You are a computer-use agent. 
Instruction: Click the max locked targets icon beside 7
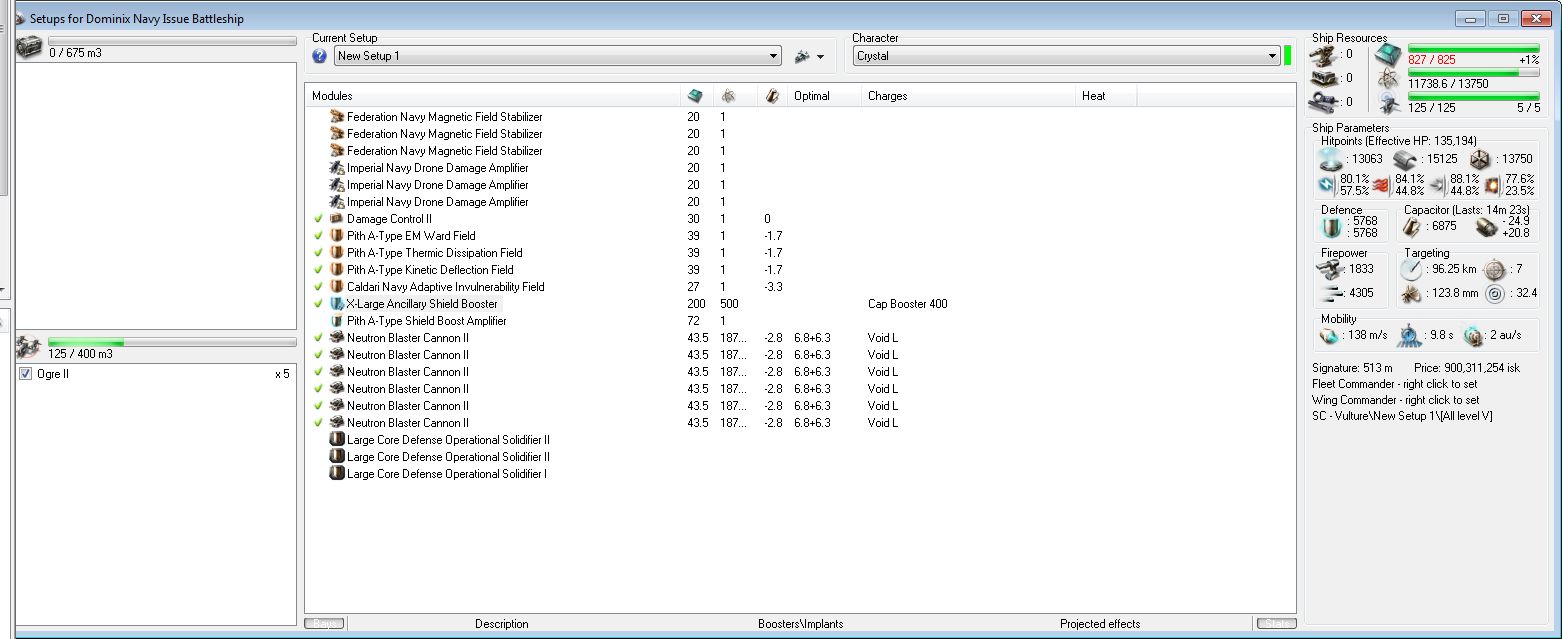click(1494, 269)
